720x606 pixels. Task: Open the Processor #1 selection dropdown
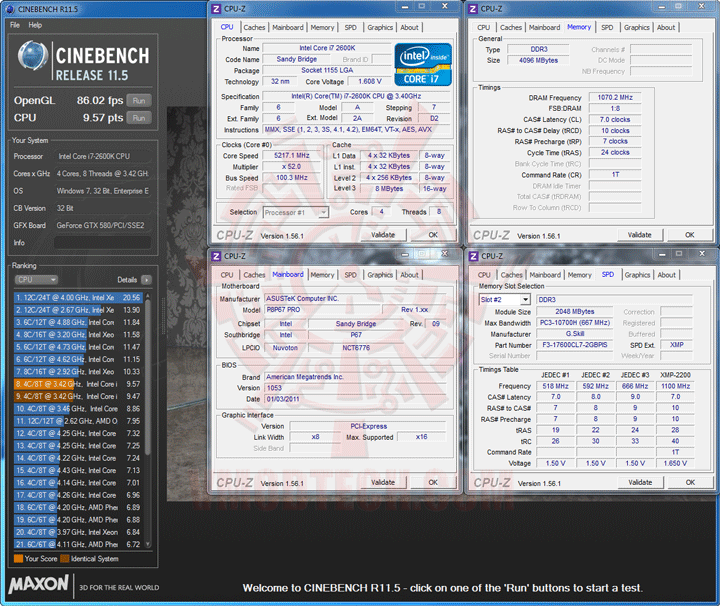(x=296, y=213)
